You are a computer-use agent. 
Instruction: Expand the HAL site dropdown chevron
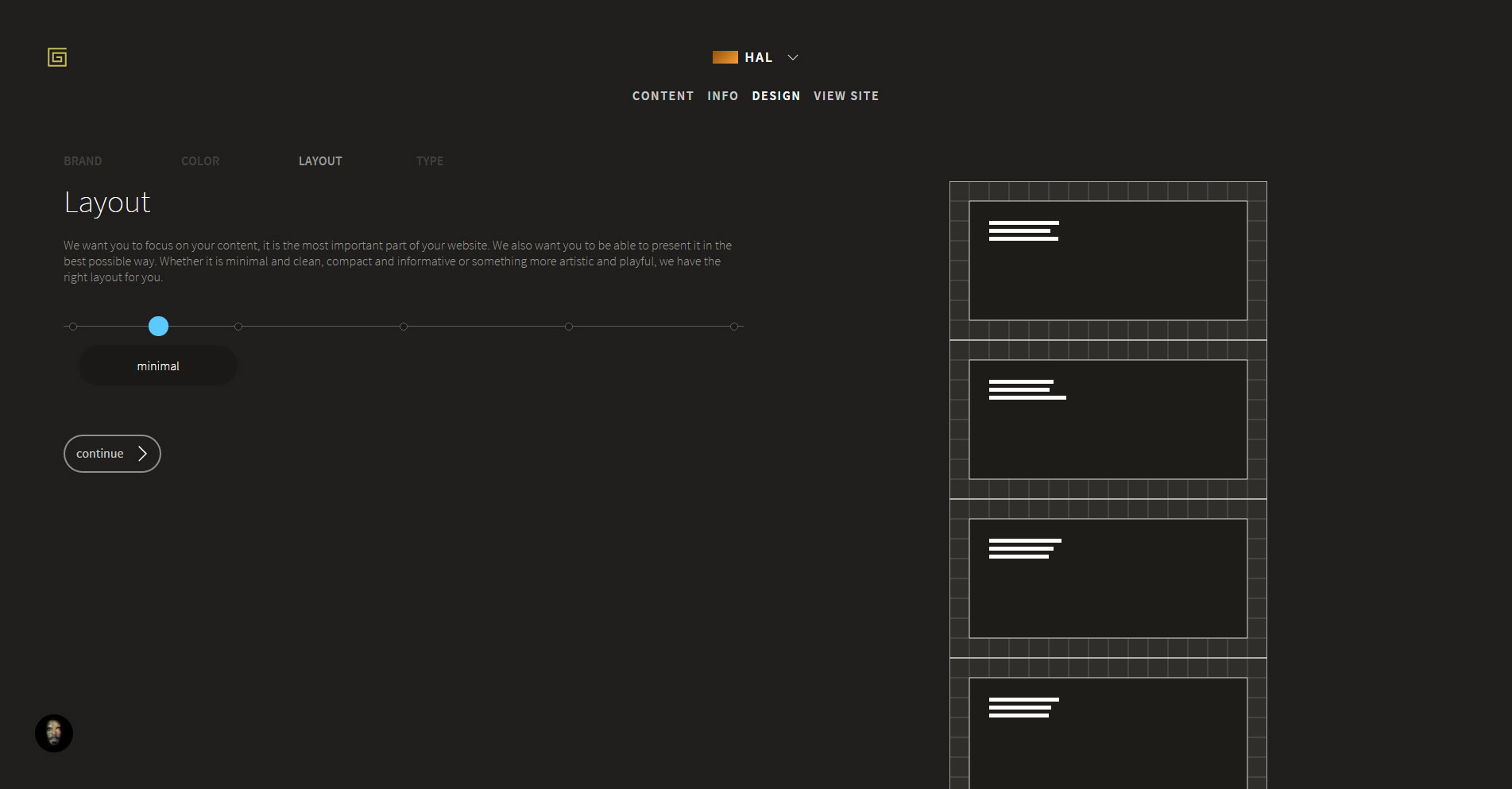[792, 57]
